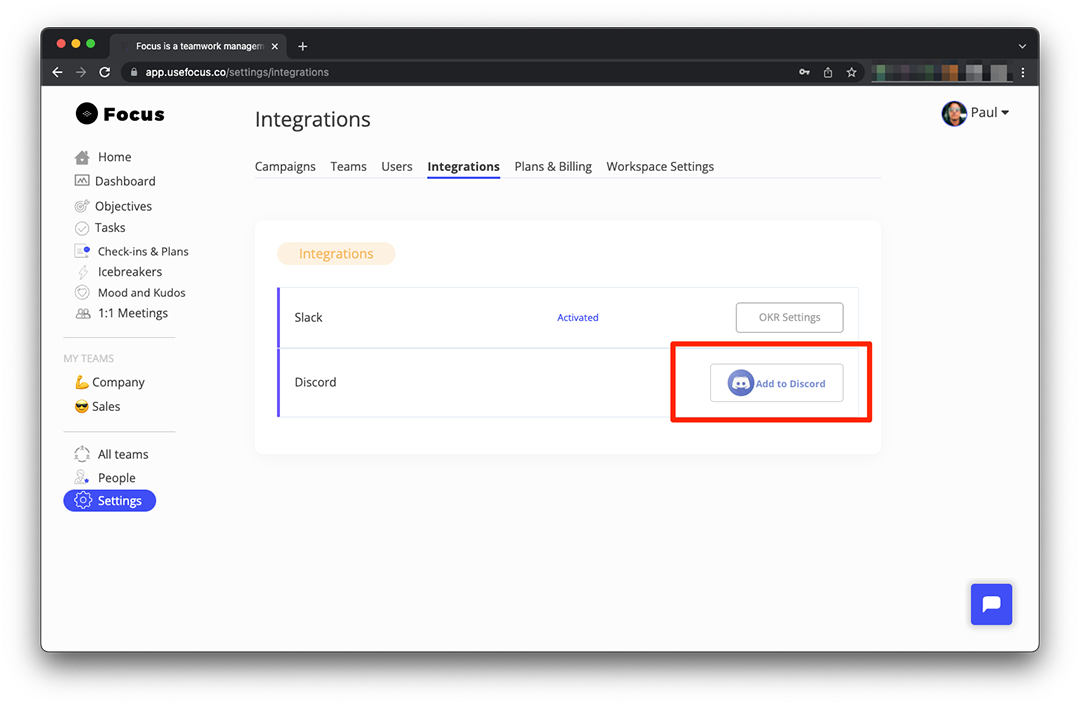Click the Activated link for Slack
The image size is (1080, 706).
point(578,318)
